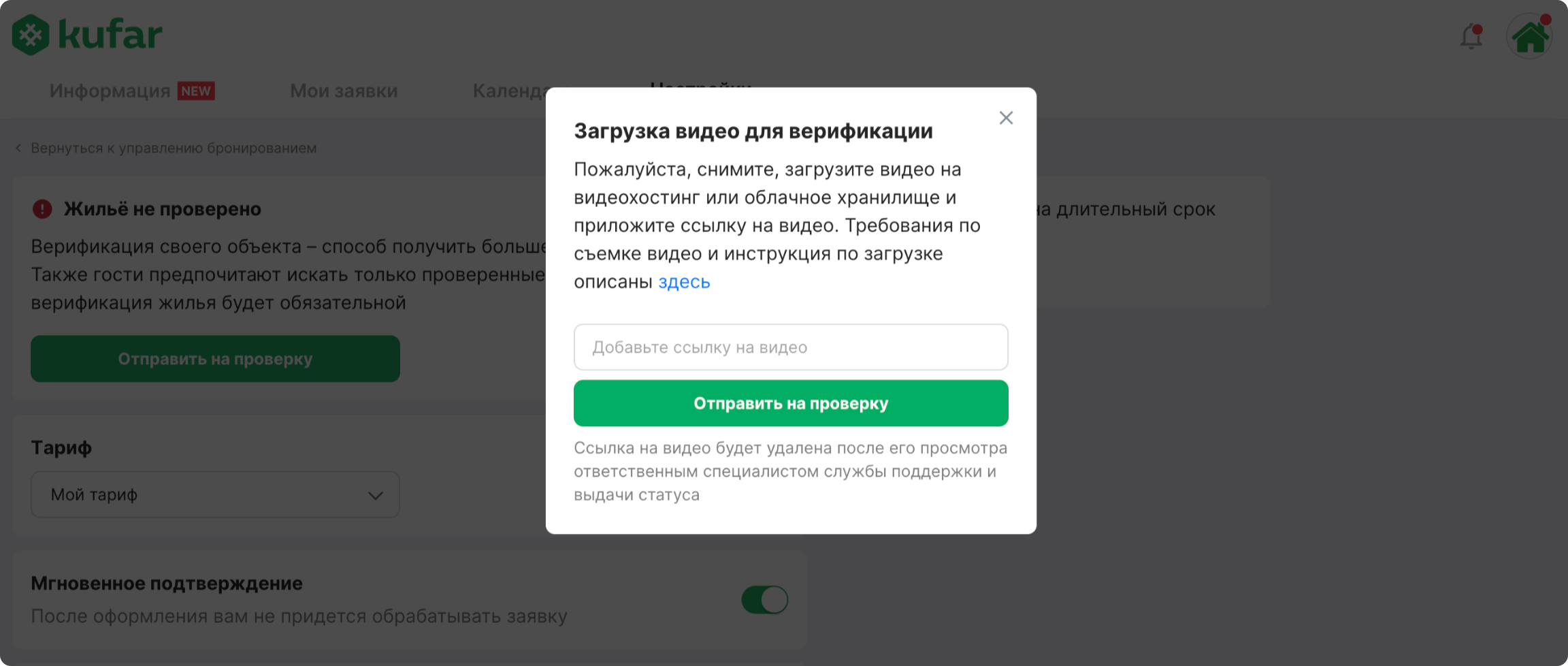Click the Добавьте ссылку на видео field
The height and width of the screenshot is (666, 1568).
[x=791, y=347]
